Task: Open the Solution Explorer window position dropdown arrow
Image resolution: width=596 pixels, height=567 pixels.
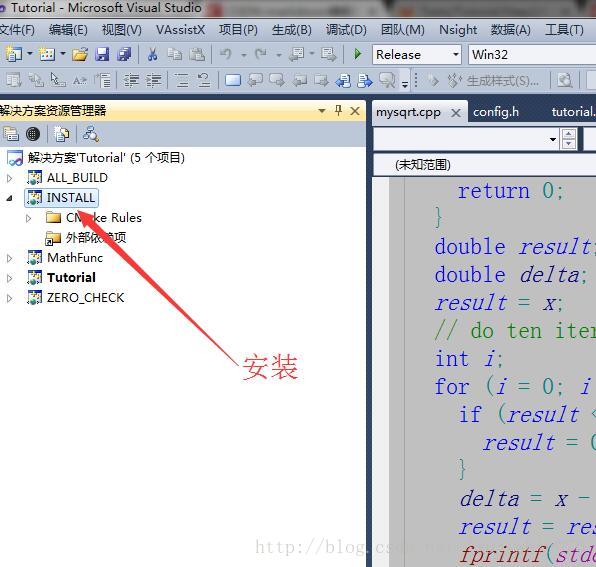Action: [x=322, y=111]
